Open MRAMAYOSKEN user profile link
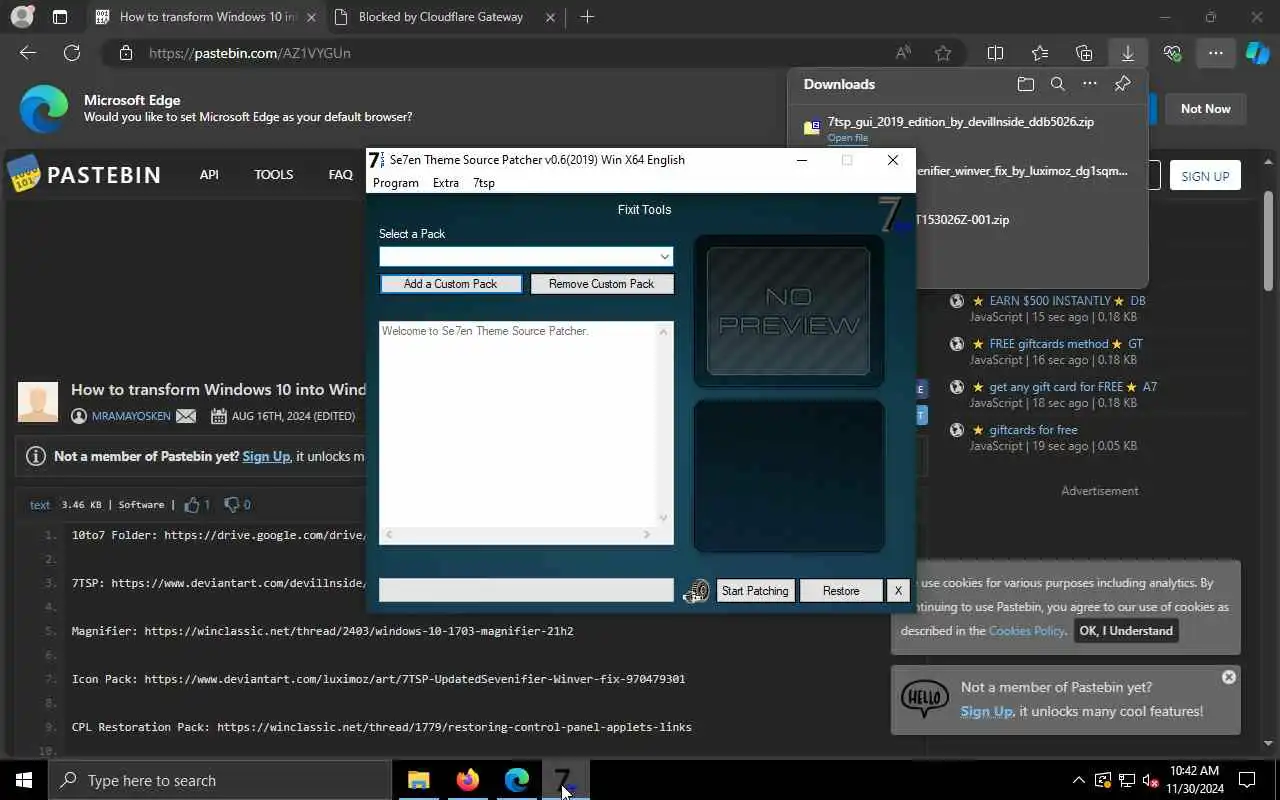 click(131, 416)
